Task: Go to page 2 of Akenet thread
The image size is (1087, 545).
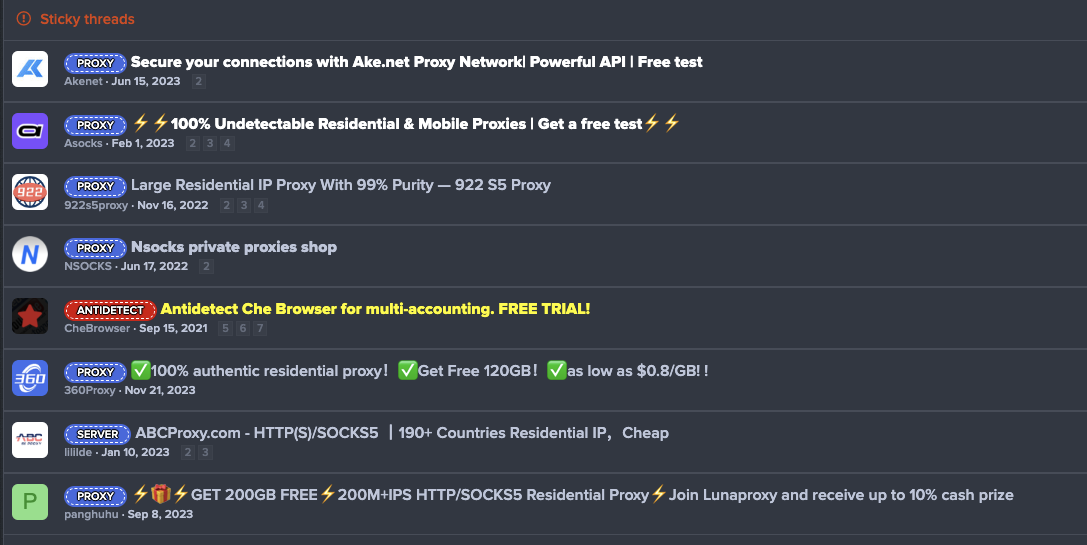Action: coord(198,81)
